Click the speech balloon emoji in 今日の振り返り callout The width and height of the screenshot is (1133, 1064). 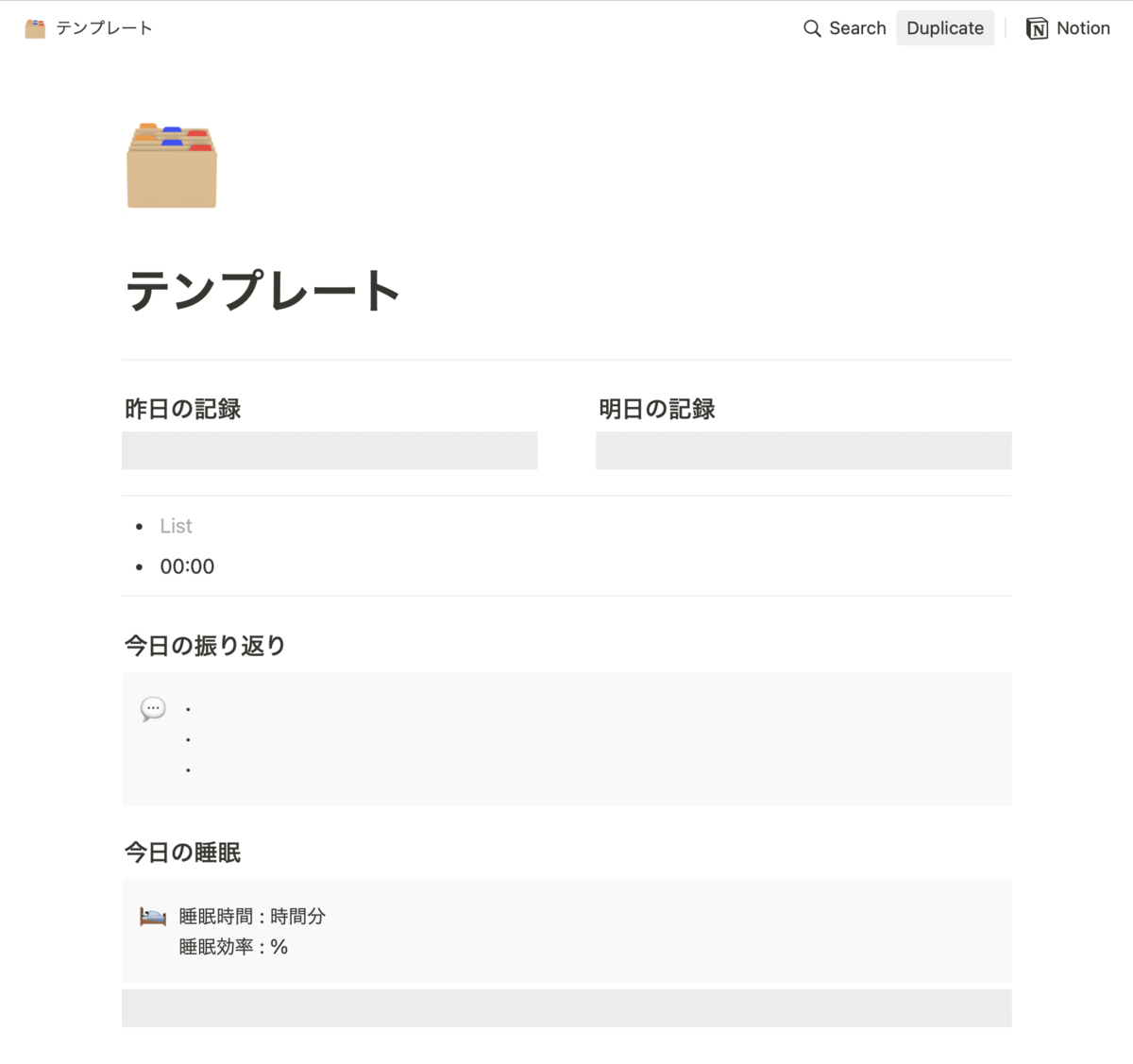152,709
